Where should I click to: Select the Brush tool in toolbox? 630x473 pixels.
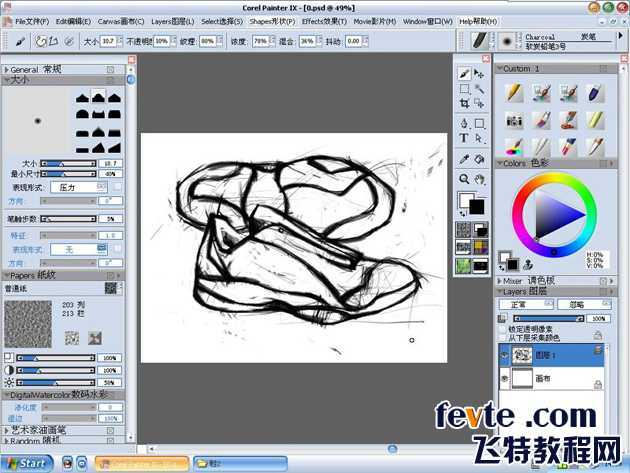tap(464, 74)
